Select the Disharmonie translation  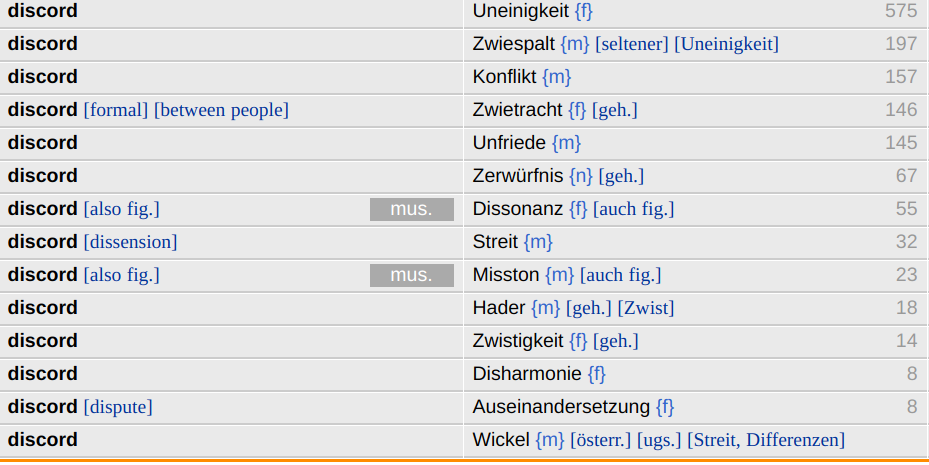click(527, 374)
